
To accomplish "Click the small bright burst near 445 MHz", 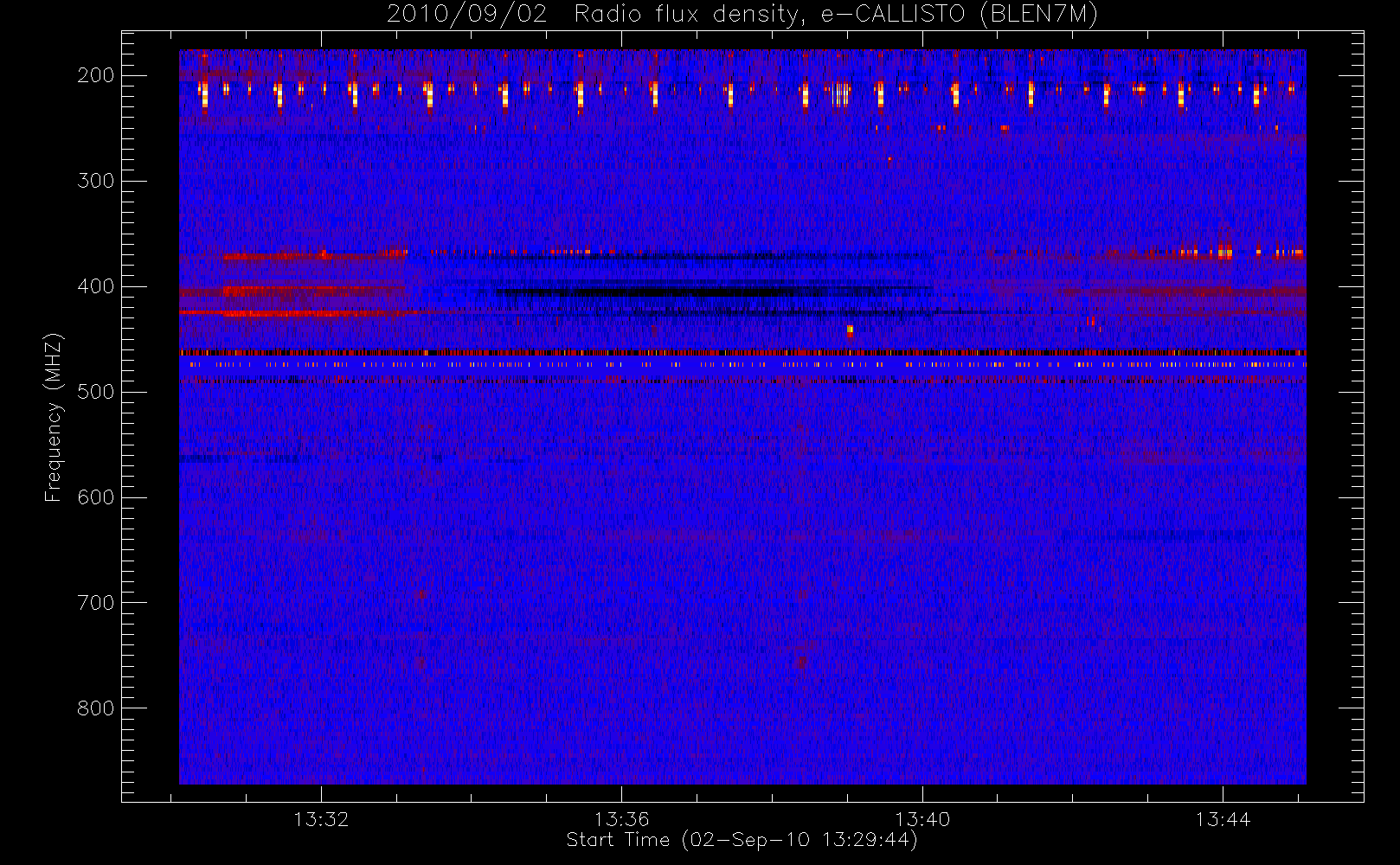I will pos(850,330).
